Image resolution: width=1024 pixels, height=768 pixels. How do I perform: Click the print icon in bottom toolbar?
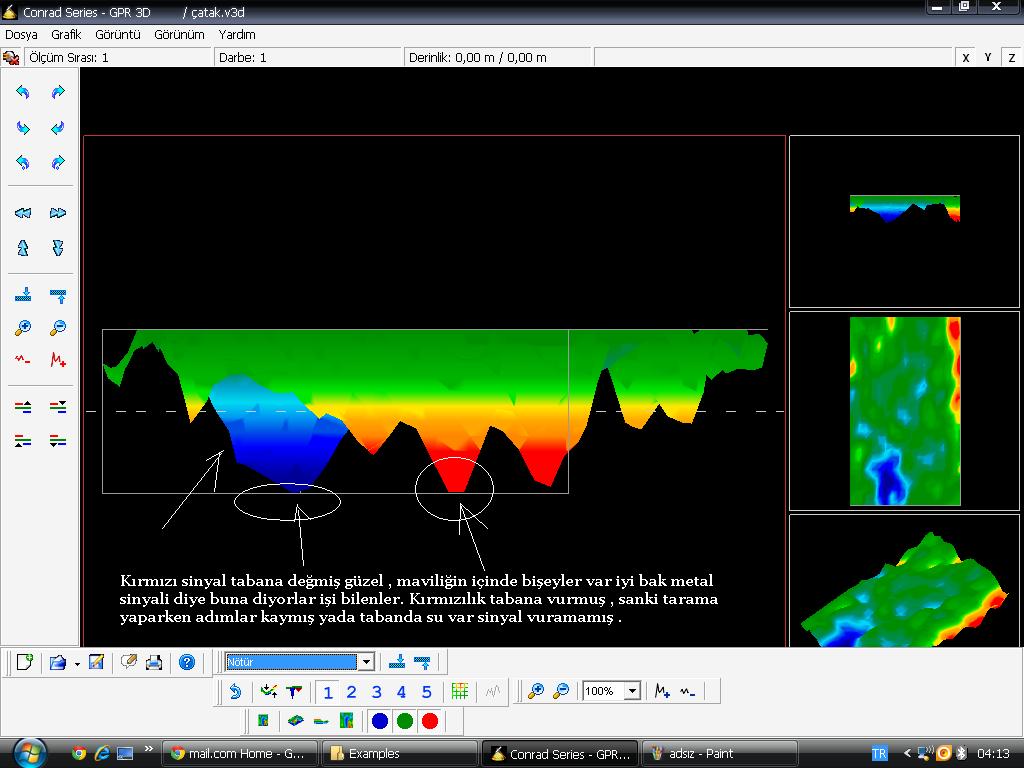[x=154, y=662]
